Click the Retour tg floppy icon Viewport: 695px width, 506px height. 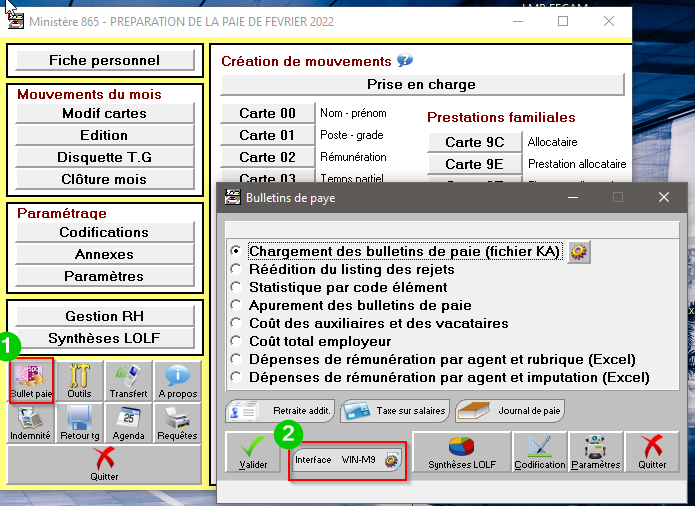80,423
